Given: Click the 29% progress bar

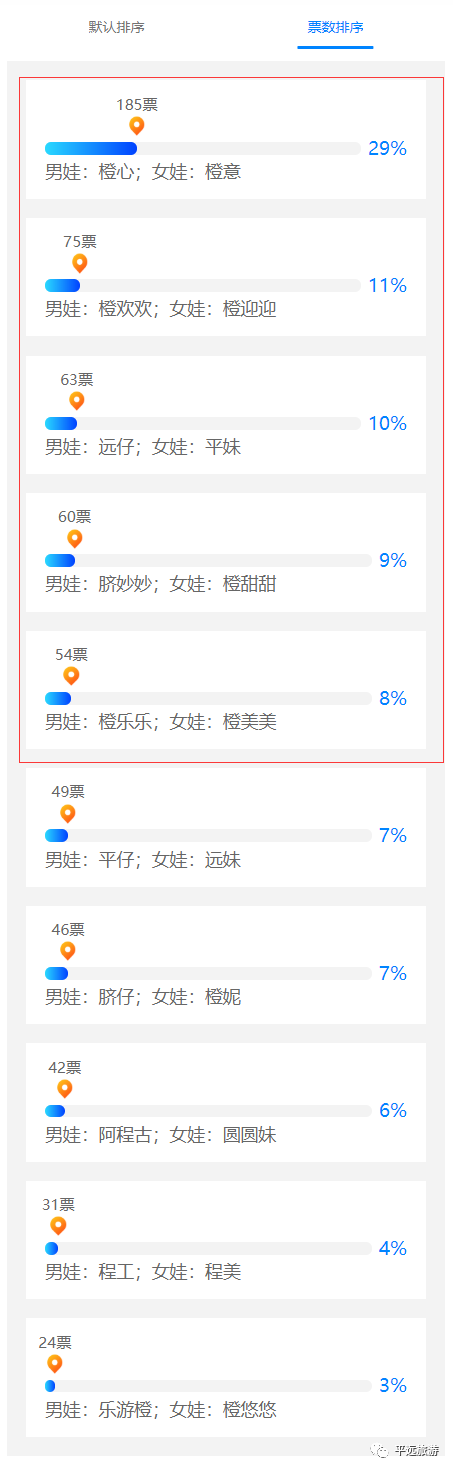Looking at the screenshot, I should point(203,149).
